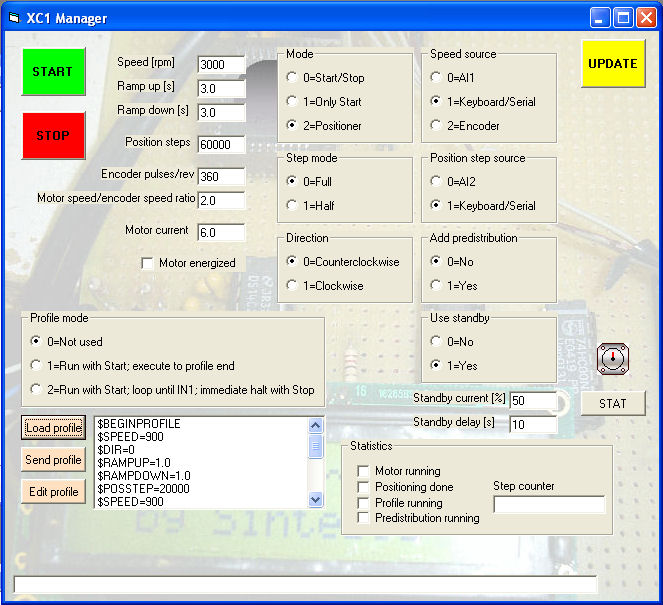Click the Speed [rpm] input field
The width and height of the screenshot is (663, 605).
click(x=221, y=65)
